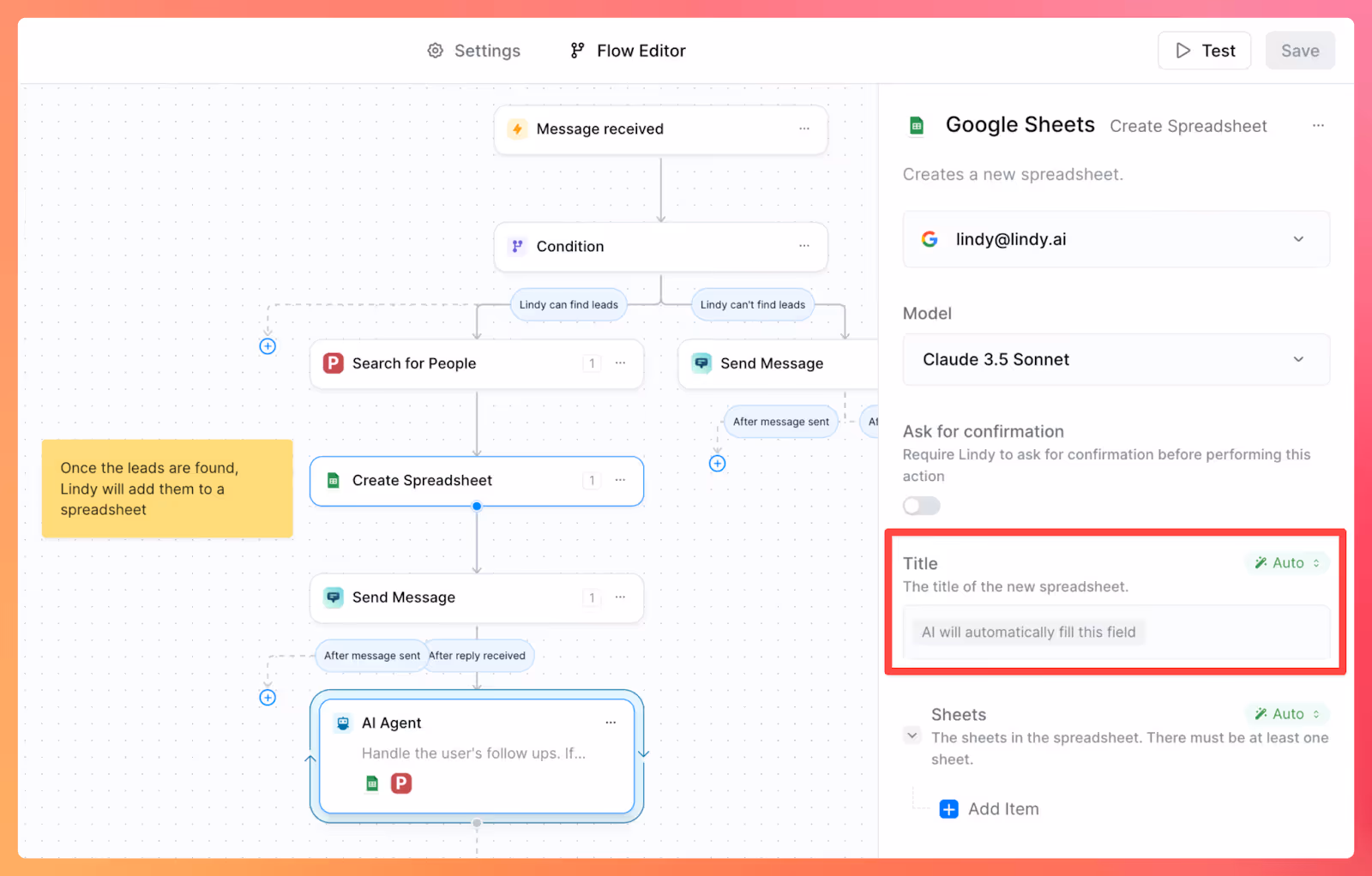Image resolution: width=1372 pixels, height=876 pixels.
Task: Open the Condition node's three-dot menu
Action: click(804, 246)
